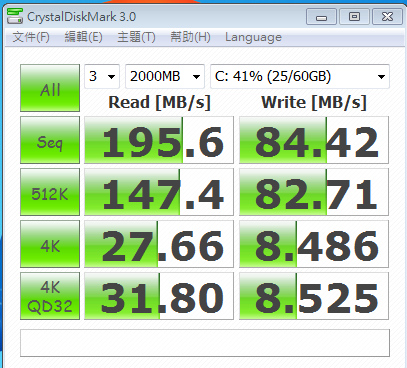407x368 pixels.
Task: Click the Write [MB/s] column header
Action: click(x=314, y=103)
